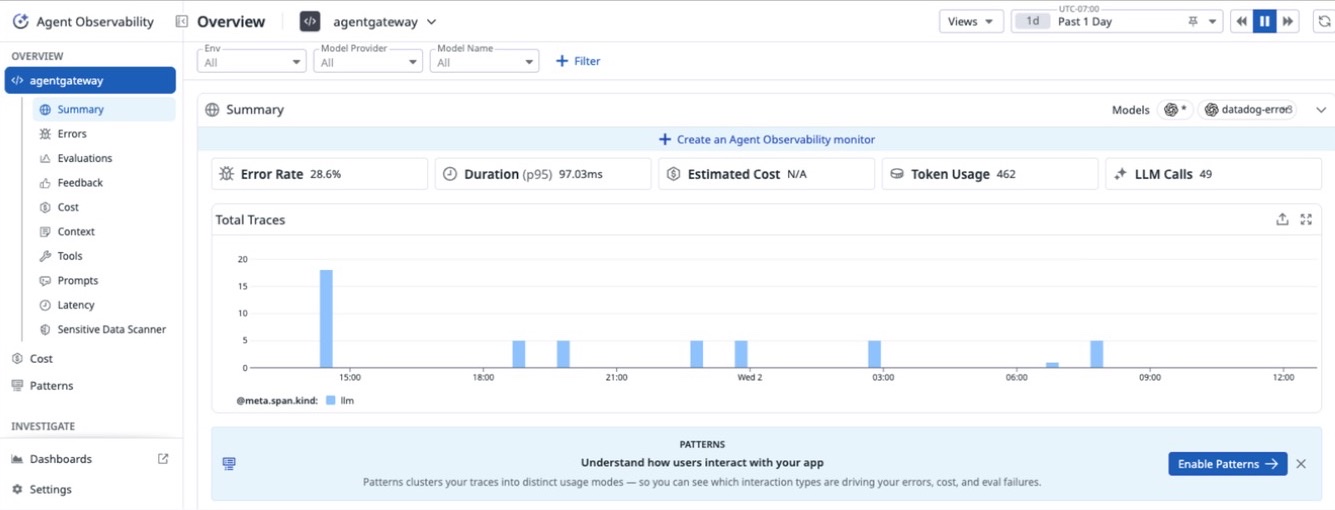Open the Summary sidebar item

point(104,110)
